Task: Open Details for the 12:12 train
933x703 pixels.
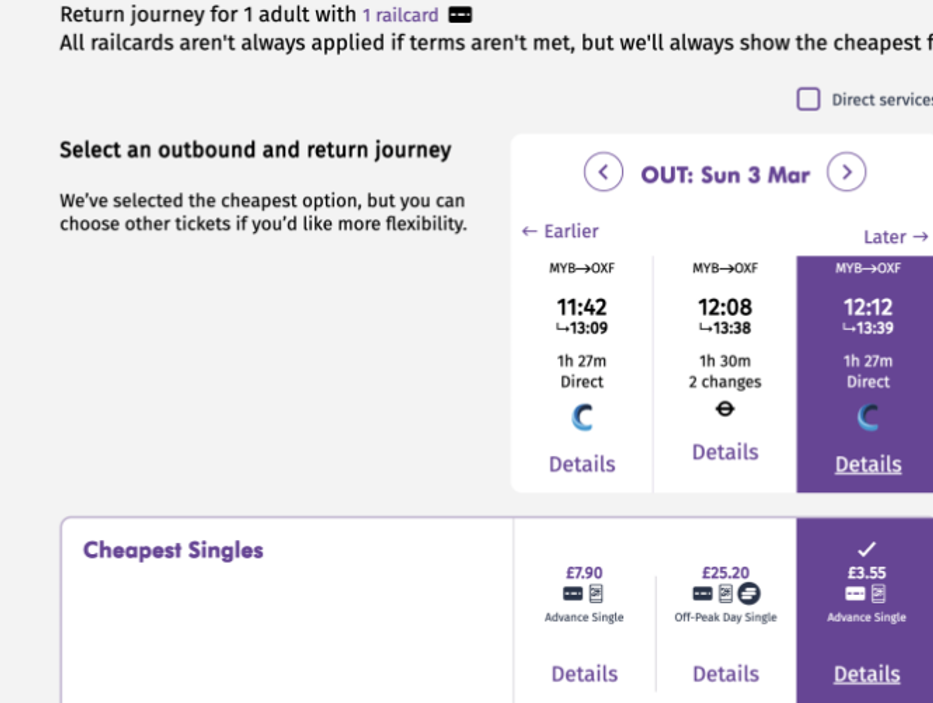Action: (867, 464)
